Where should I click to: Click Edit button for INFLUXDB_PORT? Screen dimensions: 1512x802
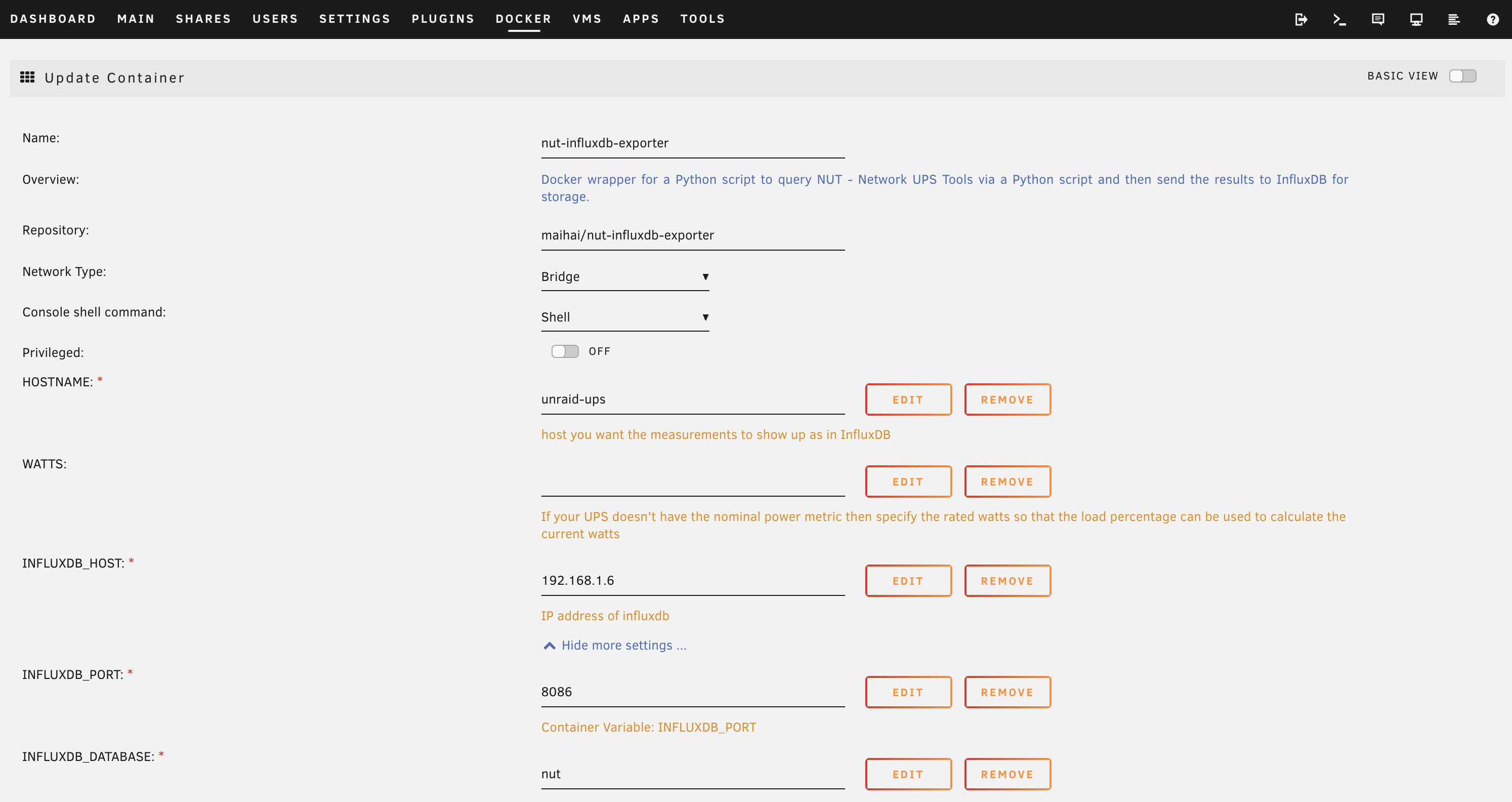click(x=908, y=692)
